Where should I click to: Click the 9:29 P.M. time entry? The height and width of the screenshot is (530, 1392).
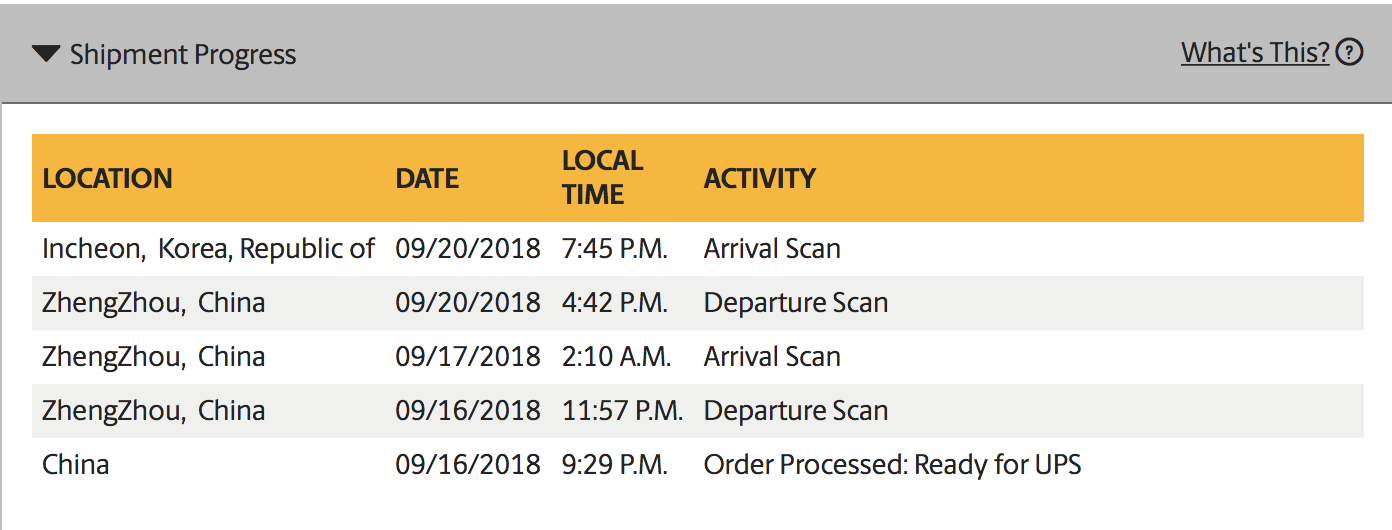[615, 465]
